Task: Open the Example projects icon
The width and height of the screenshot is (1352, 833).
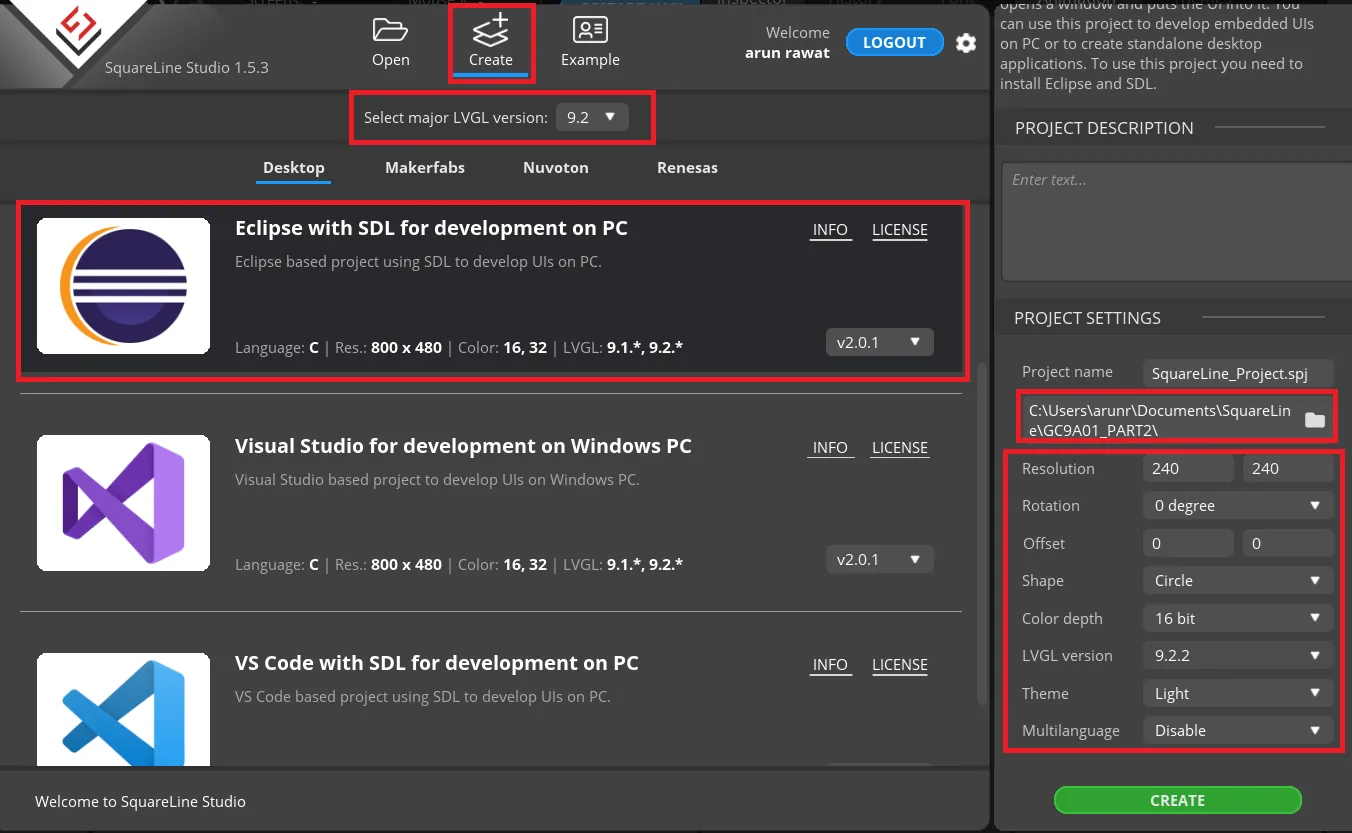Action: 590,41
